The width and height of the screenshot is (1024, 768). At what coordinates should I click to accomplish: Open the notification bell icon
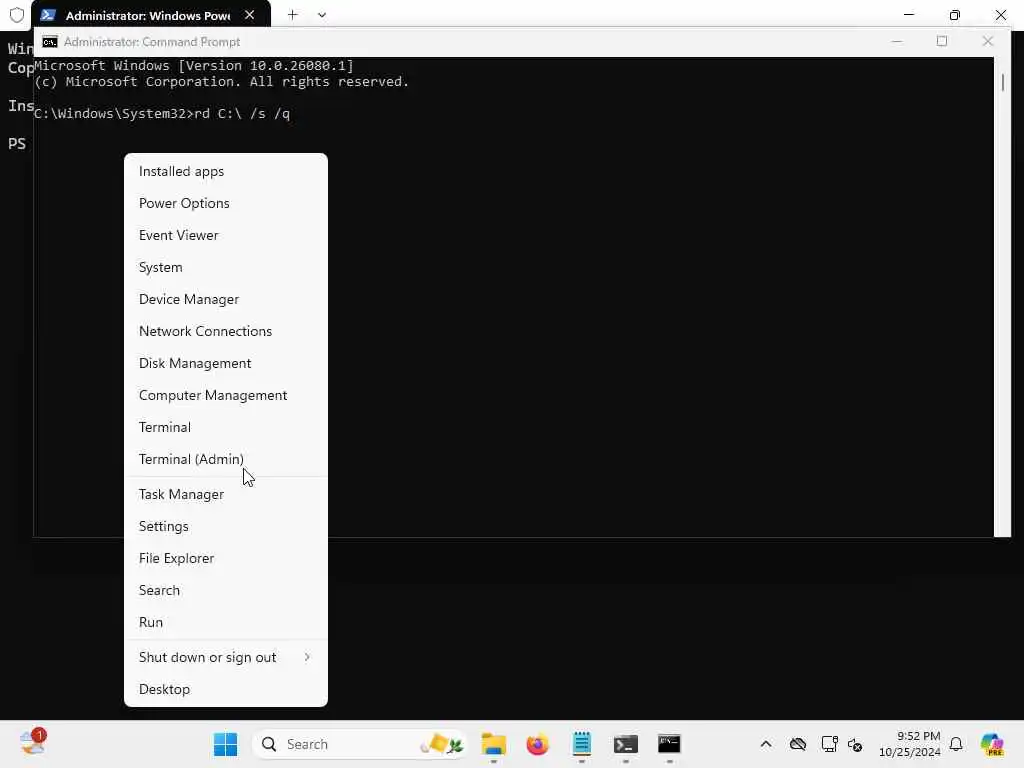pyautogui.click(x=956, y=744)
